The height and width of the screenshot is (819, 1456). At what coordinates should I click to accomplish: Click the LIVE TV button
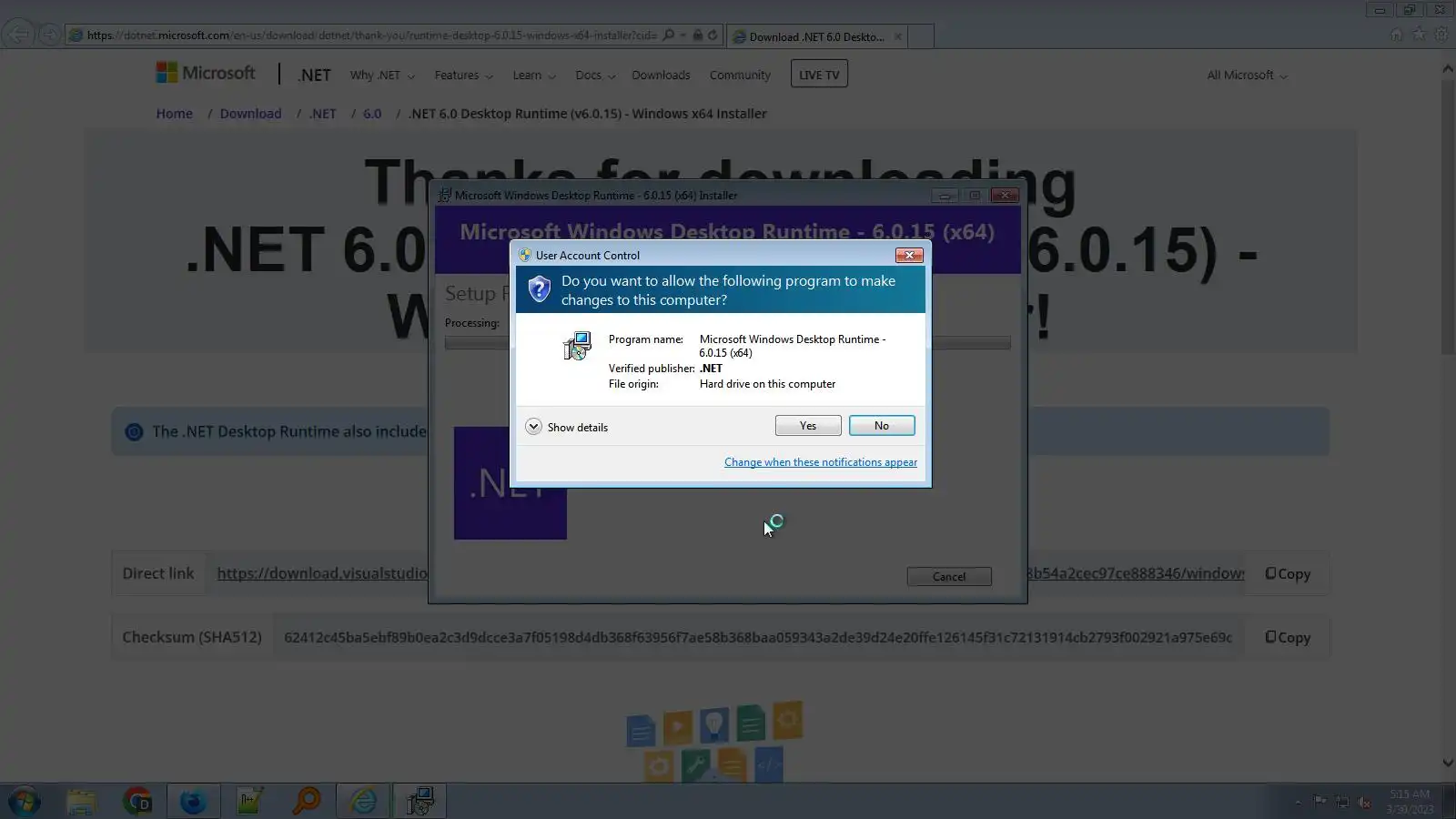tap(819, 75)
